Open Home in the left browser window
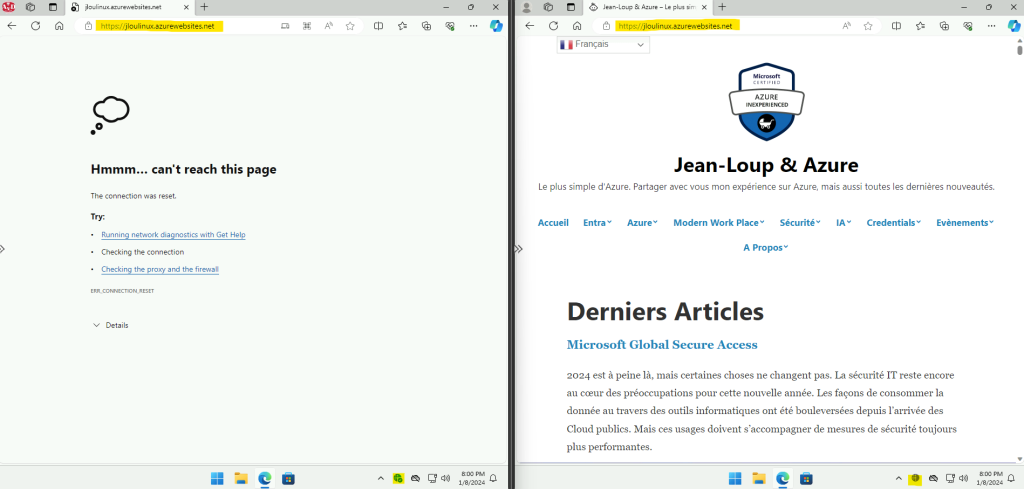The image size is (1024, 489). pyautogui.click(x=59, y=26)
